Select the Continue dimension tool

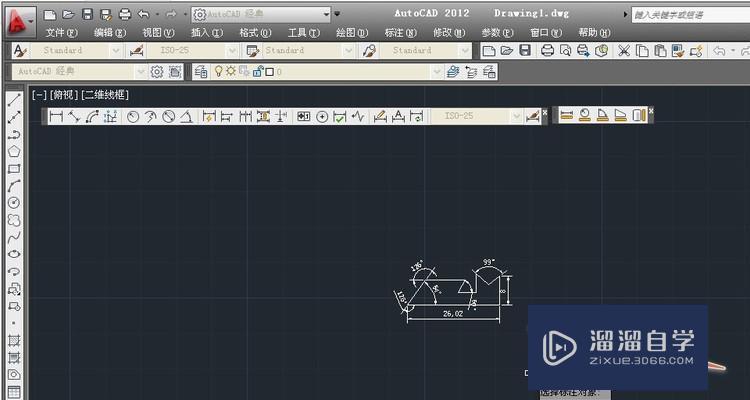(x=245, y=116)
